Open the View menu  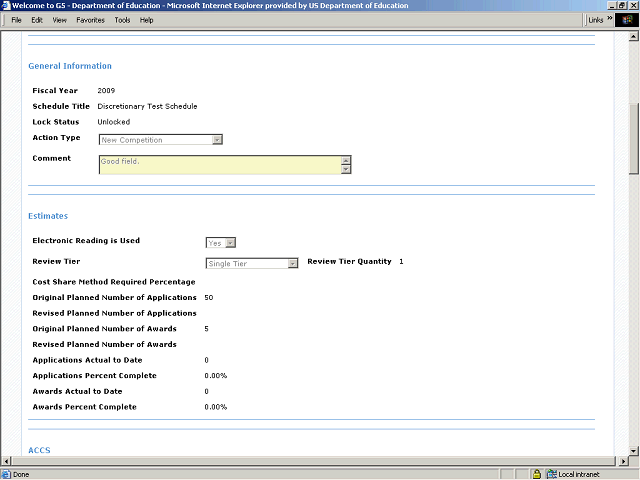(x=59, y=20)
